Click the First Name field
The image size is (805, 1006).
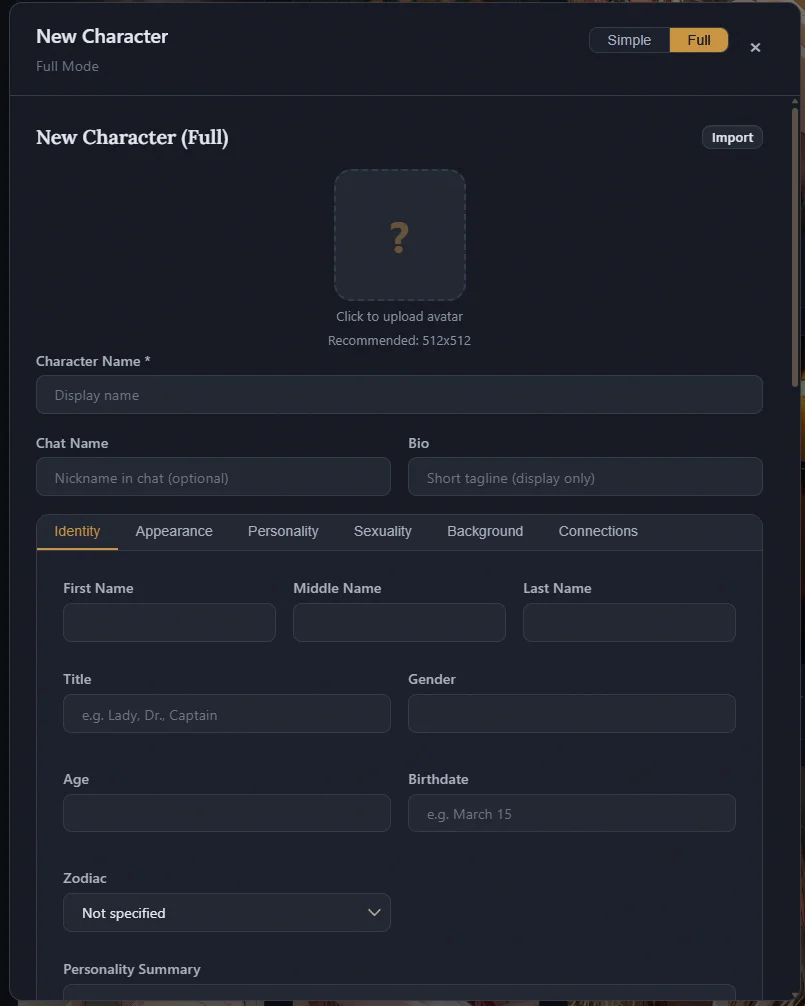(169, 622)
